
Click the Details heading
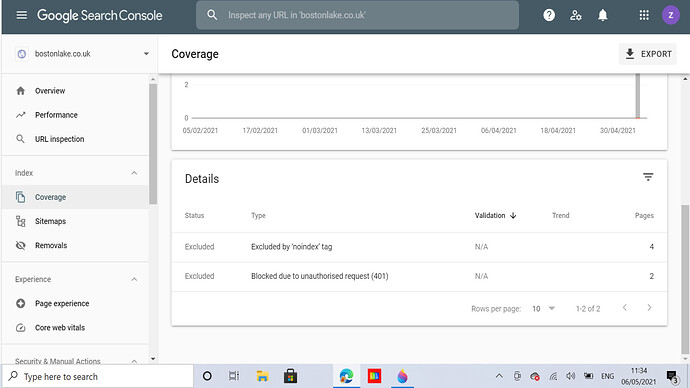click(202, 179)
